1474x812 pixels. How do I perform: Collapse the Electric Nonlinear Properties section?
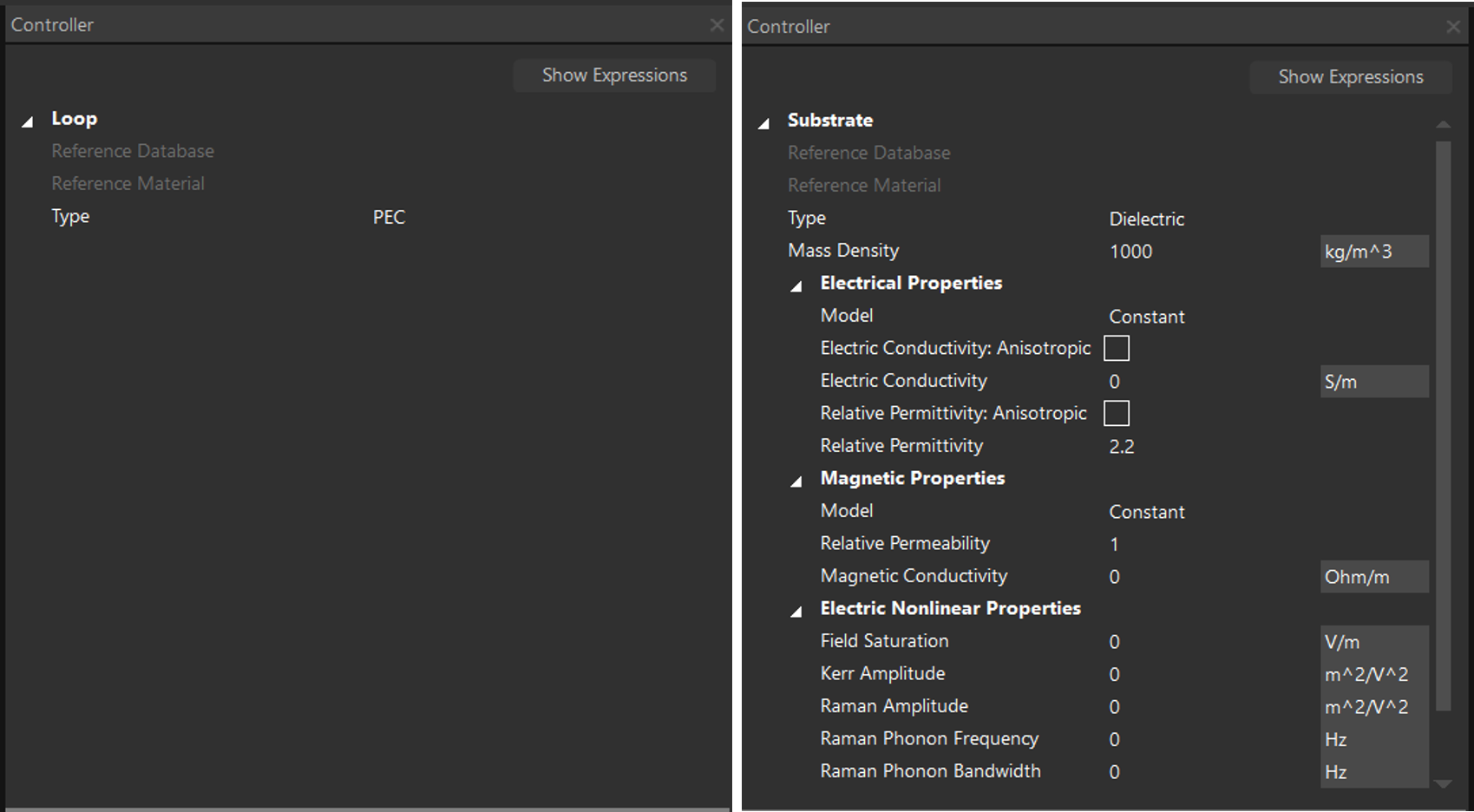[x=796, y=612]
